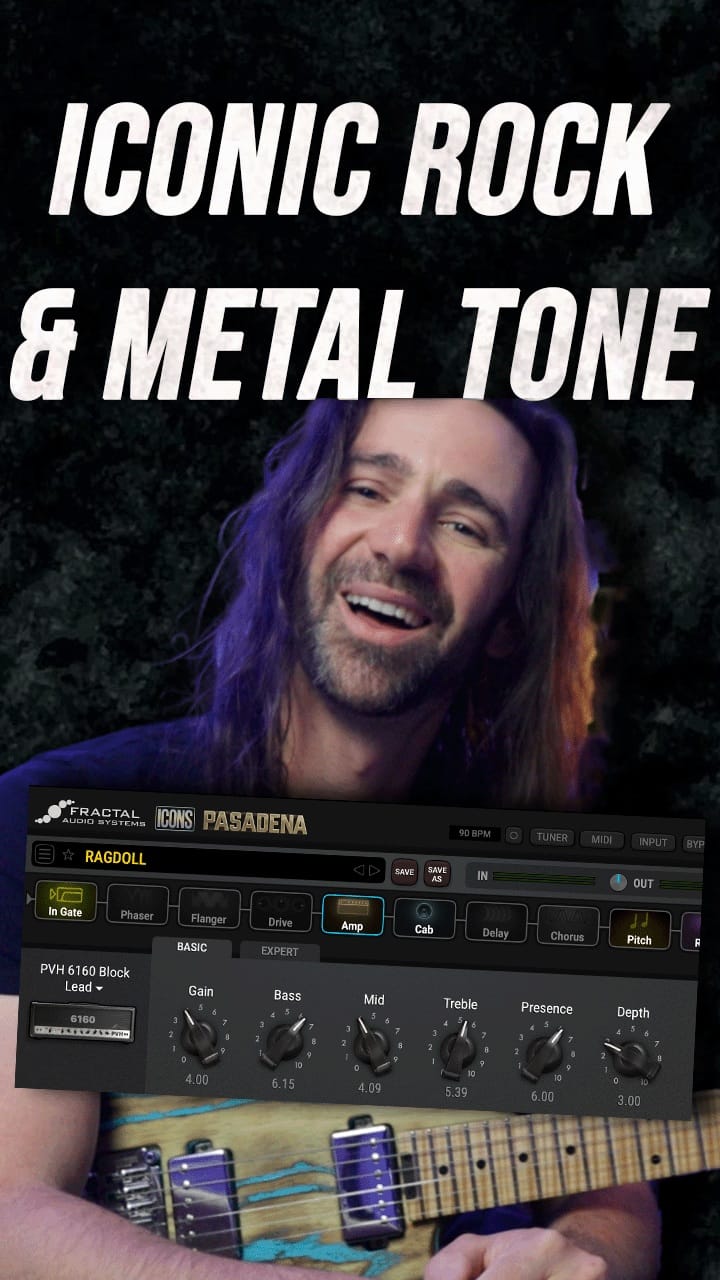Click the Gain value 4.00
Viewport: 720px width, 1280px height.
(197, 1080)
